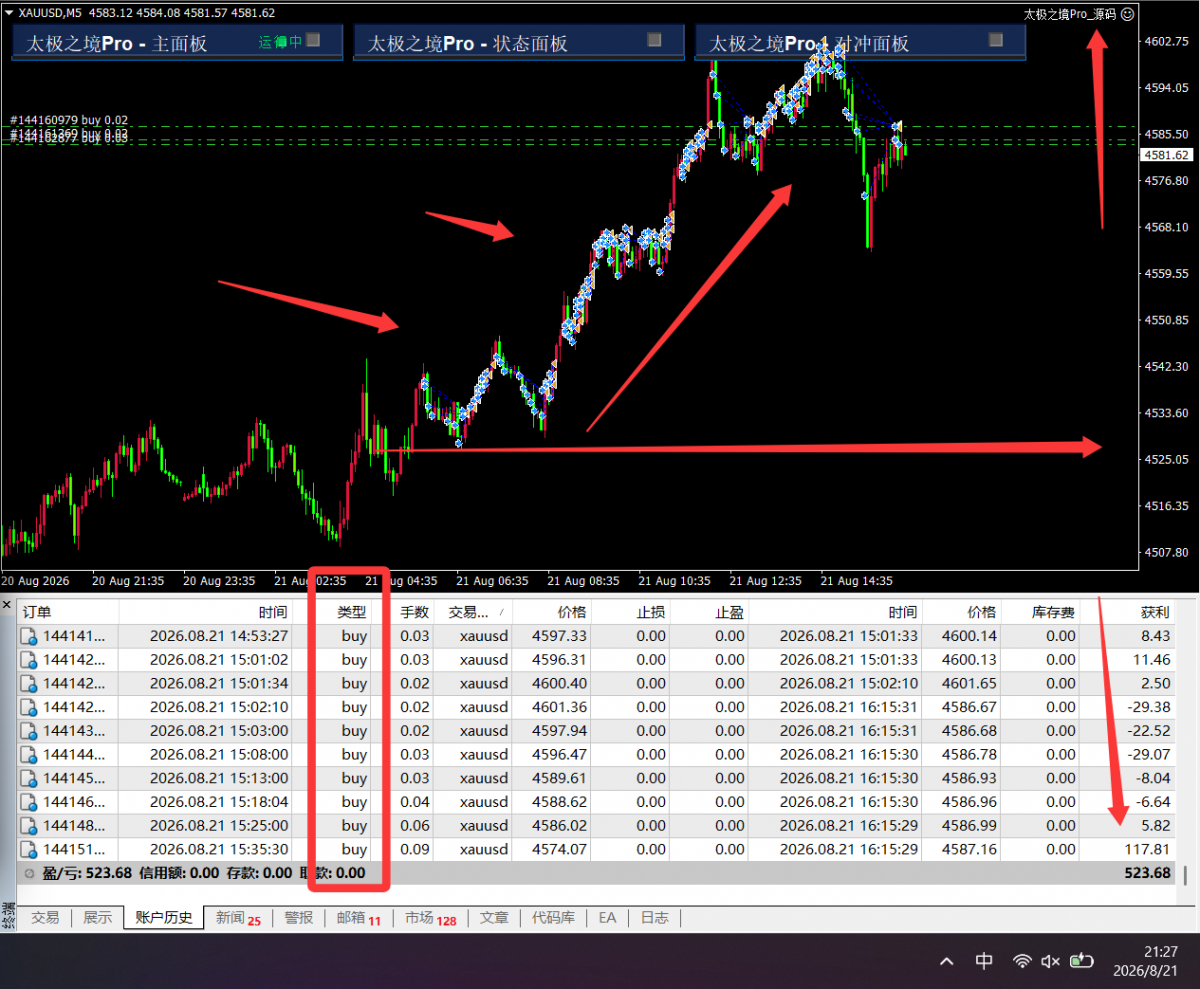Click the order icon of row 144148
The width and height of the screenshot is (1200, 989).
pos(30,826)
